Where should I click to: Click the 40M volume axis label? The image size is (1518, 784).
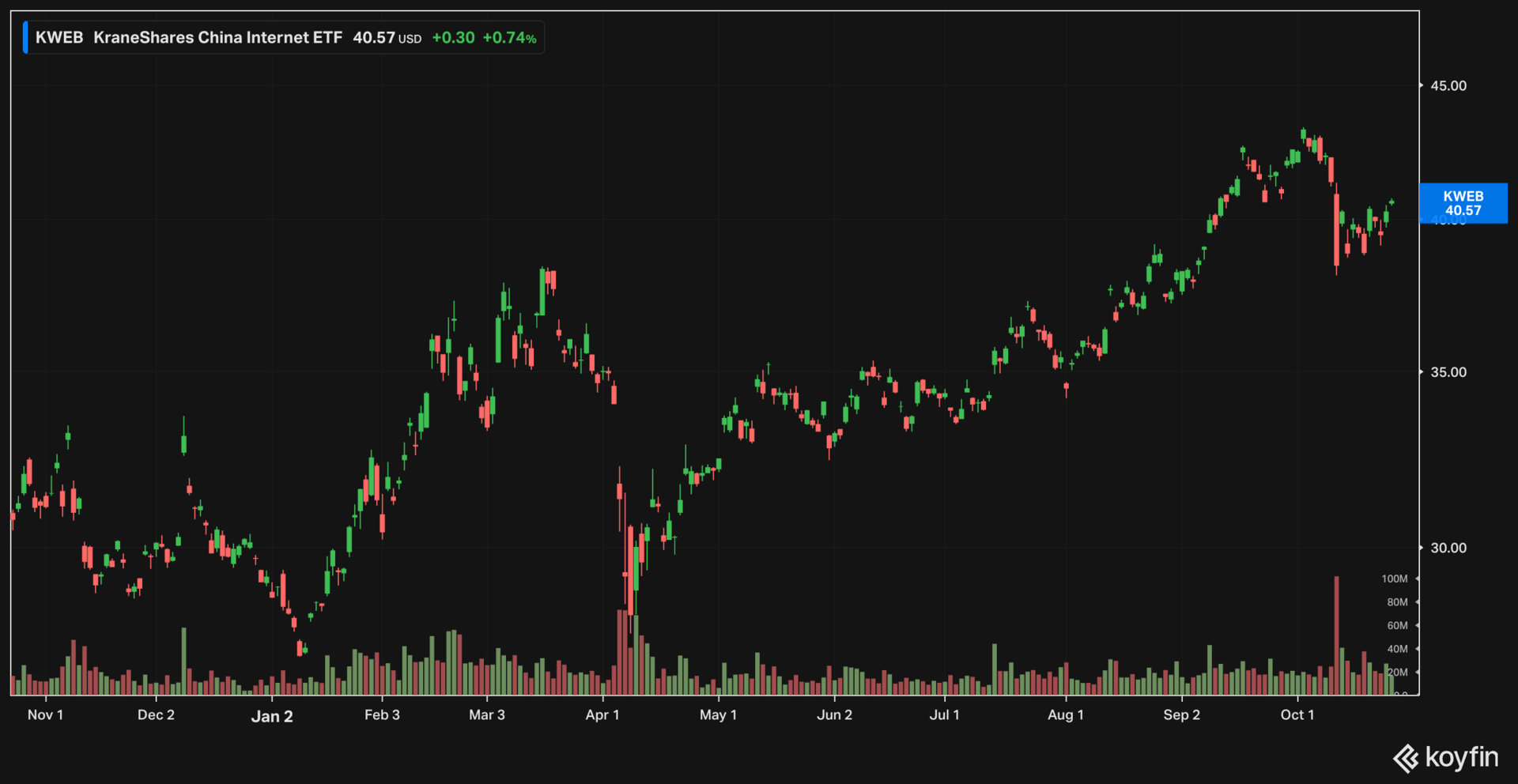(x=1397, y=649)
